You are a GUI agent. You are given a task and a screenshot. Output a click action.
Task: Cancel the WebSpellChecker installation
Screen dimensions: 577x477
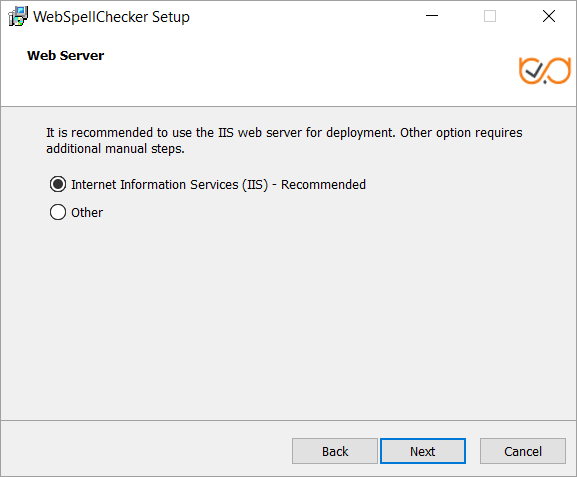[523, 451]
